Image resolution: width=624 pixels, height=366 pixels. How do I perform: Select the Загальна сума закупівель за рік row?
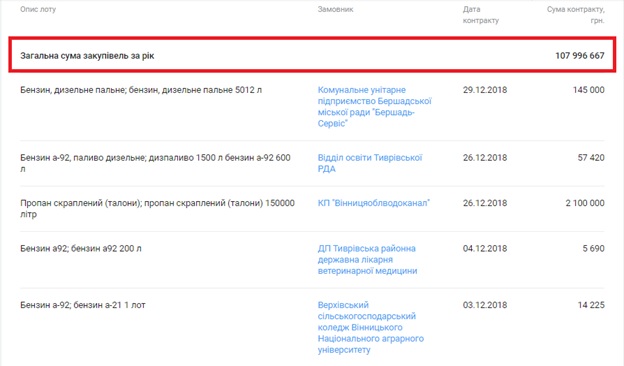point(312,55)
